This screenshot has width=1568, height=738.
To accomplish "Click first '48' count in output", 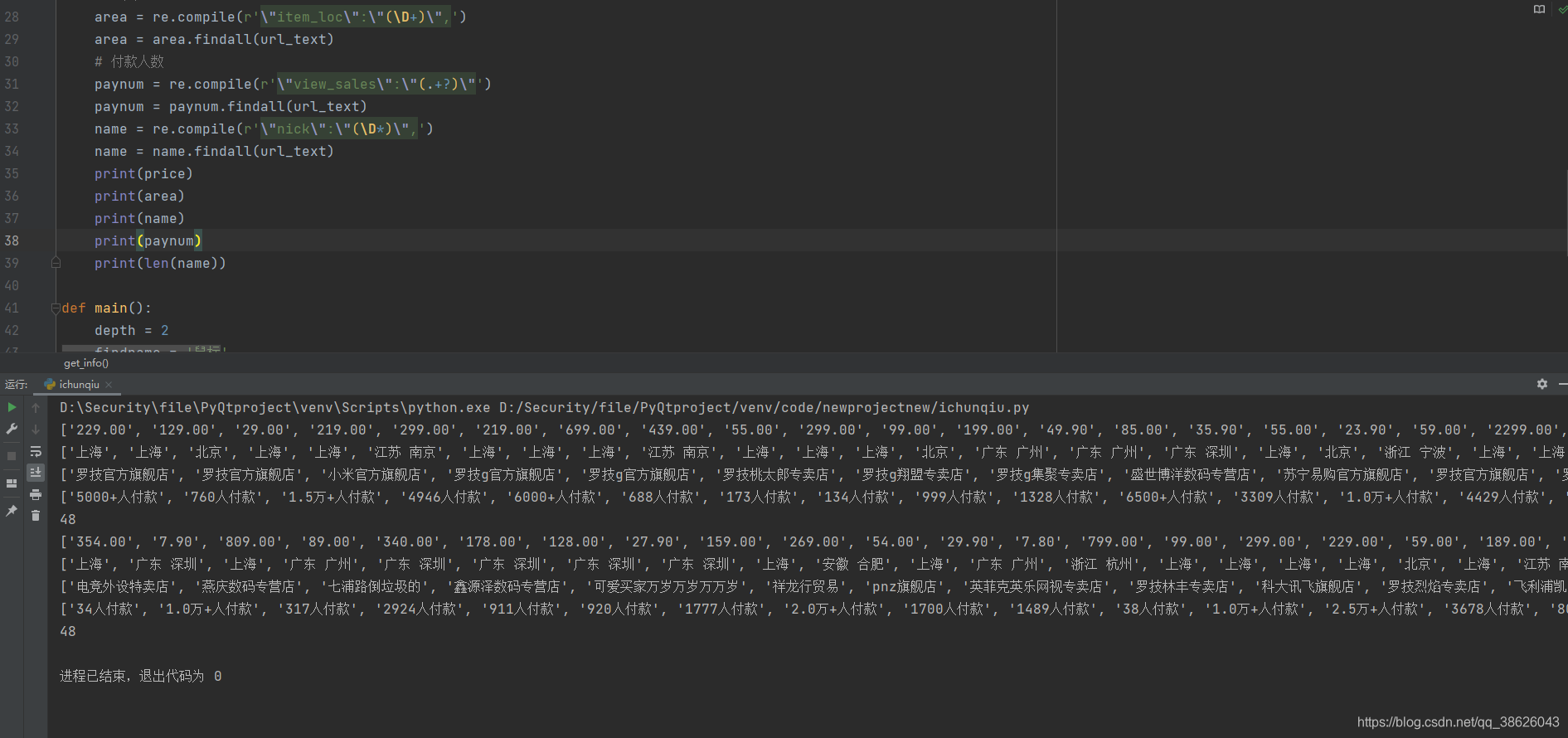I will pyautogui.click(x=68, y=519).
